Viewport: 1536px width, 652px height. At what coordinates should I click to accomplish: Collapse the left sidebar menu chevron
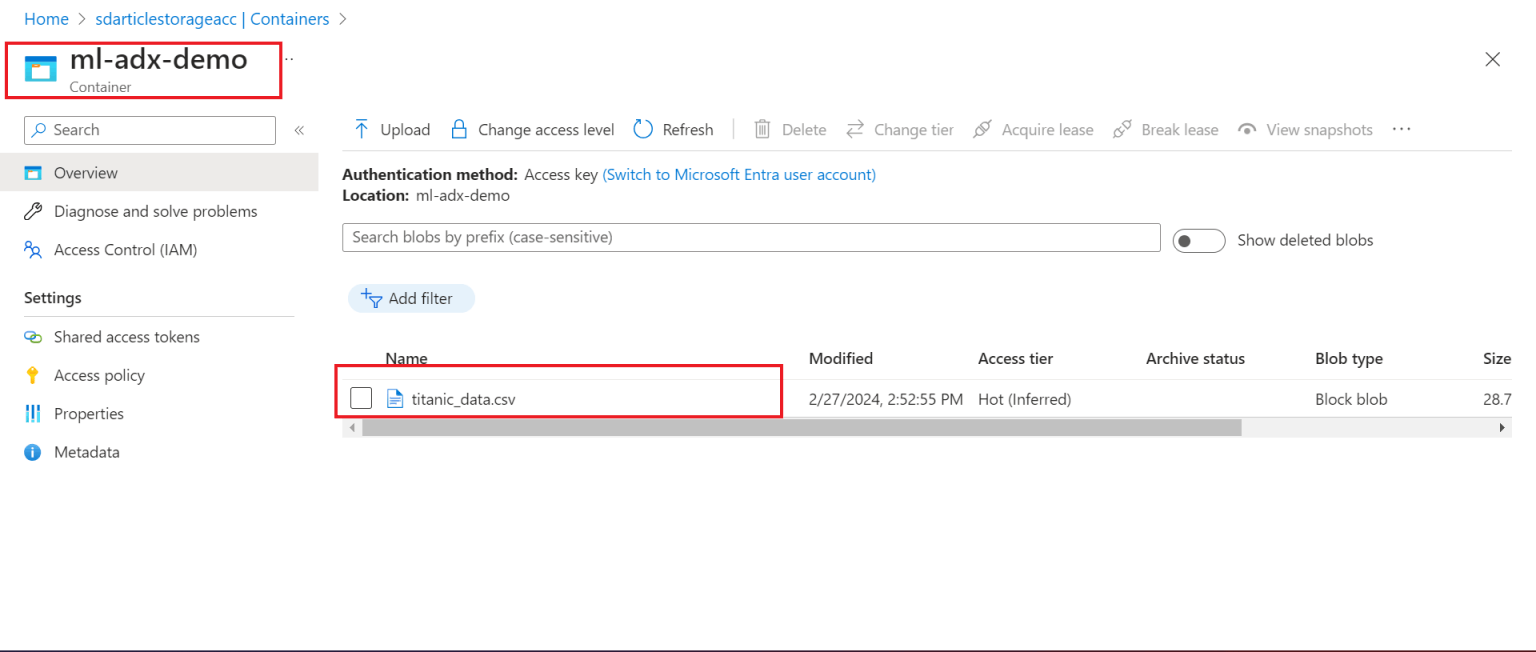tap(299, 130)
